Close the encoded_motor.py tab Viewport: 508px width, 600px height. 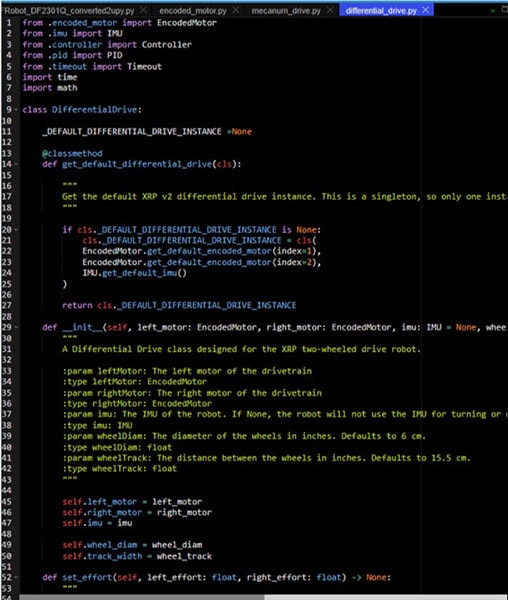pyautogui.click(x=236, y=10)
